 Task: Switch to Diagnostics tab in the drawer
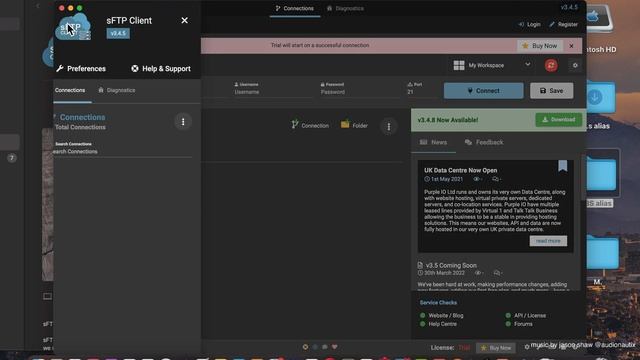pos(117,90)
